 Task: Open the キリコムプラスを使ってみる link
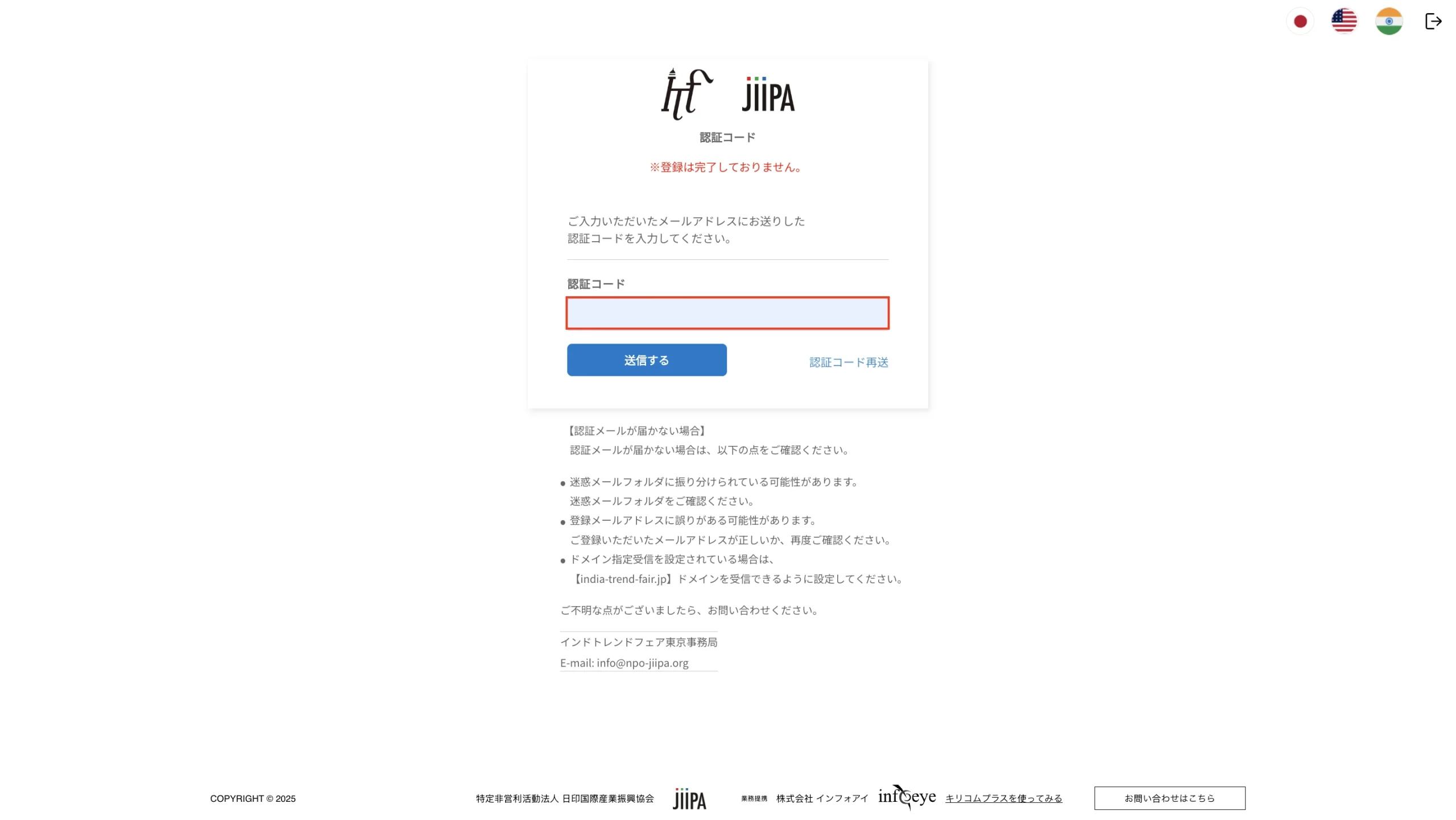point(1003,798)
